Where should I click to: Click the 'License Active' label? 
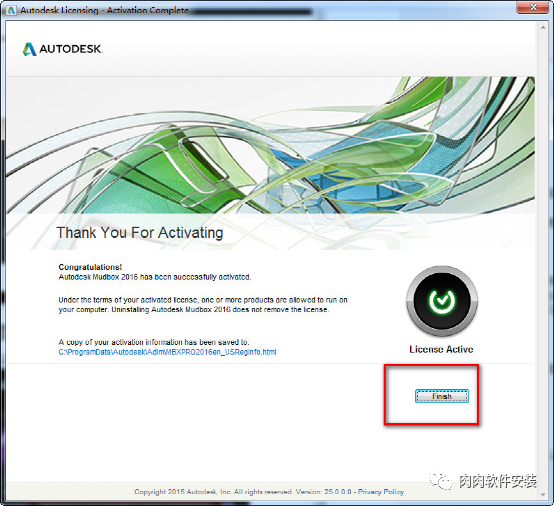(x=441, y=349)
